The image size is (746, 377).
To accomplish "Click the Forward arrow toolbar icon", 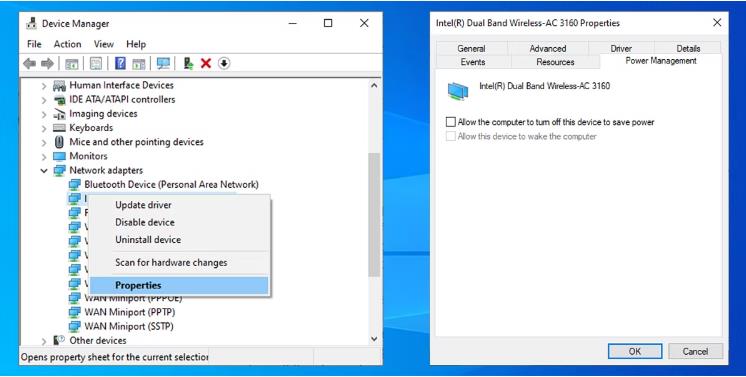I will click(47, 63).
